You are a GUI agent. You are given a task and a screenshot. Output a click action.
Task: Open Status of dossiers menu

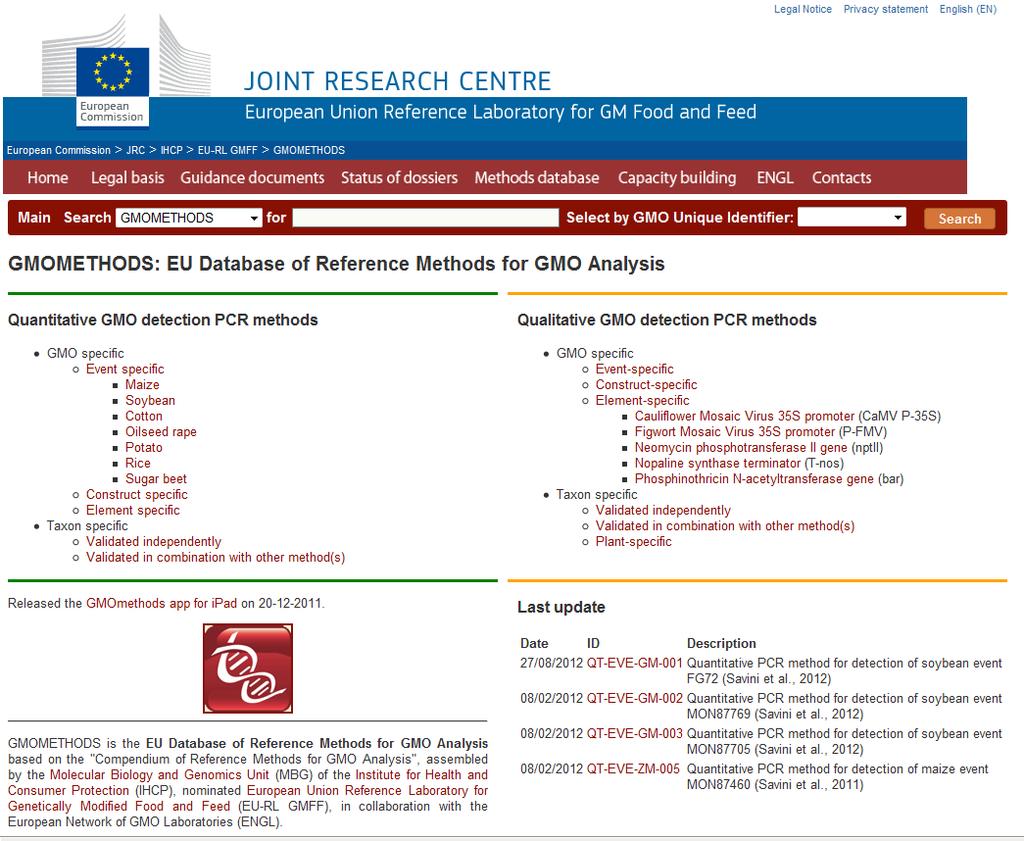pos(399,178)
